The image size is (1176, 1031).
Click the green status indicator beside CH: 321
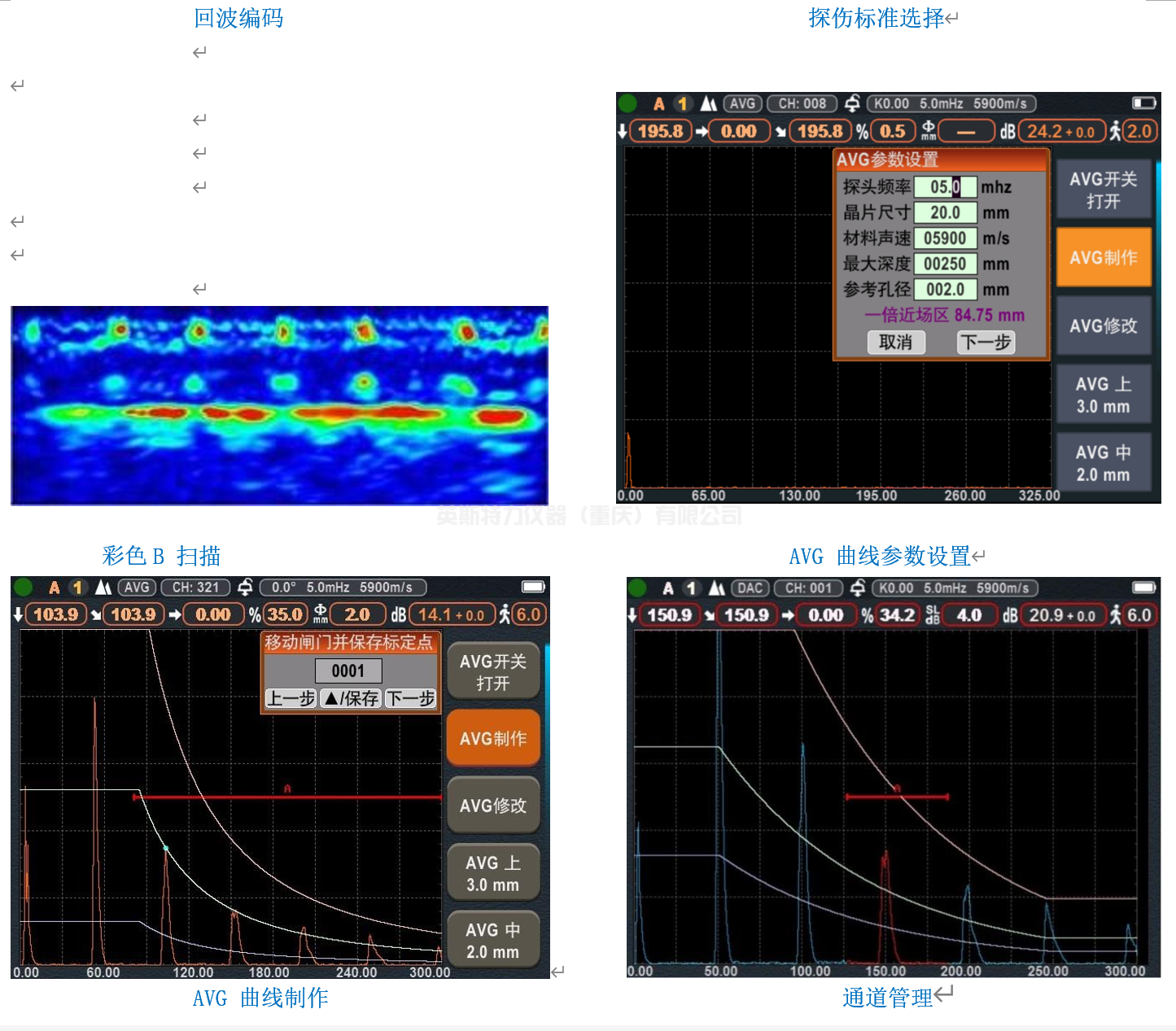pos(24,587)
